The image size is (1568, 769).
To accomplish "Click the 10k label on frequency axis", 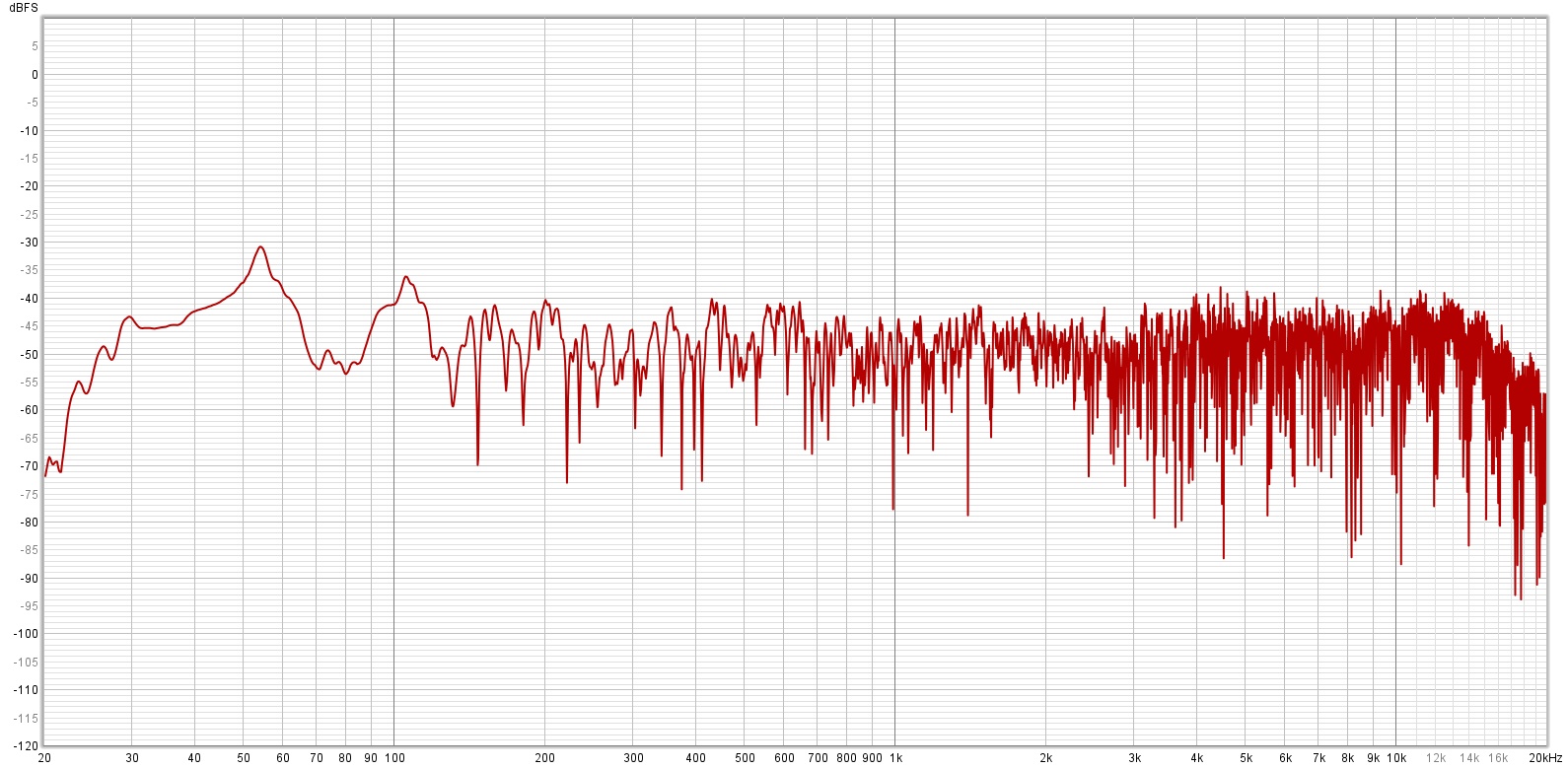I will 1396,758.
